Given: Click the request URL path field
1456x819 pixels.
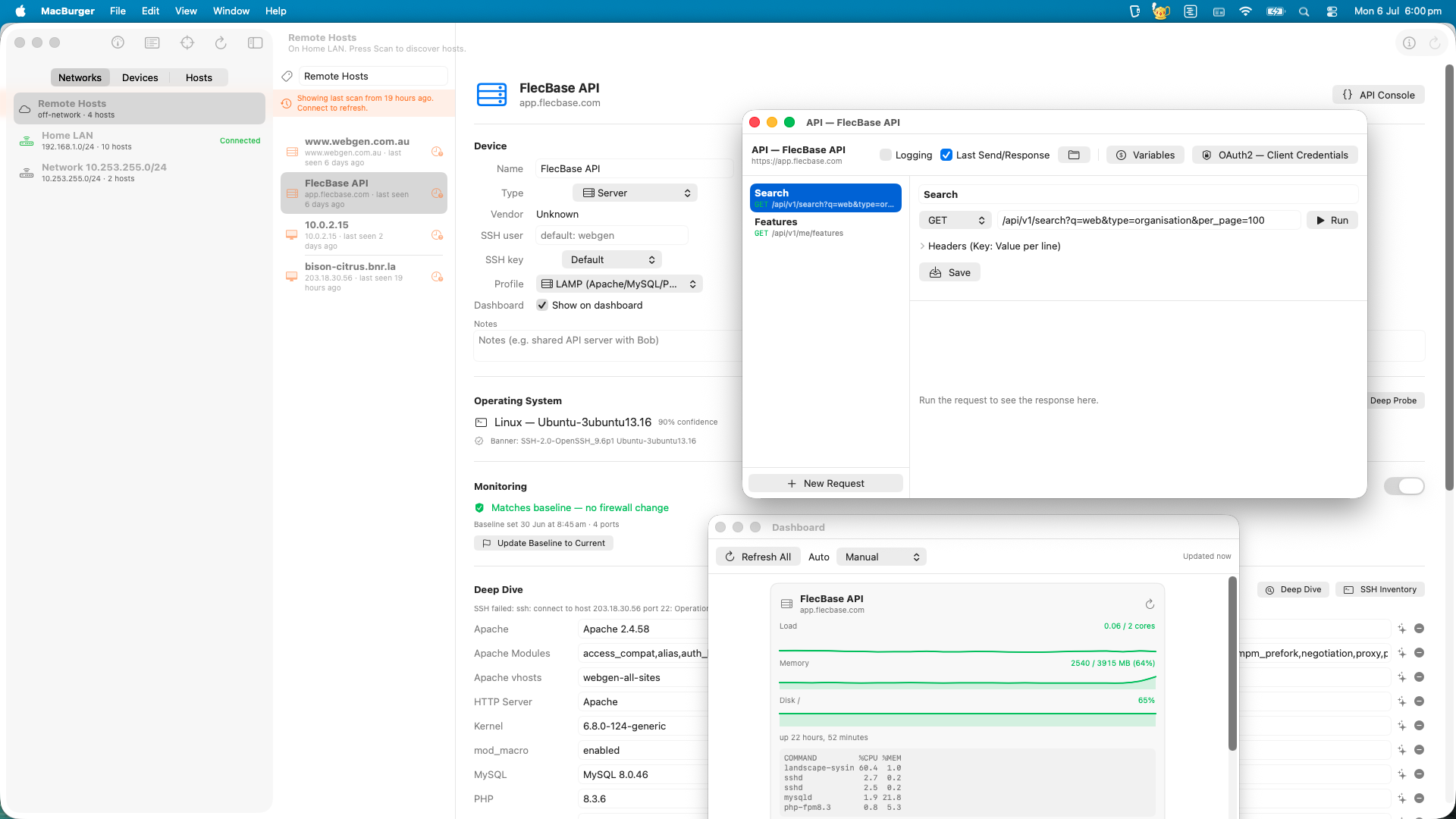Looking at the screenshot, I should click(1148, 220).
